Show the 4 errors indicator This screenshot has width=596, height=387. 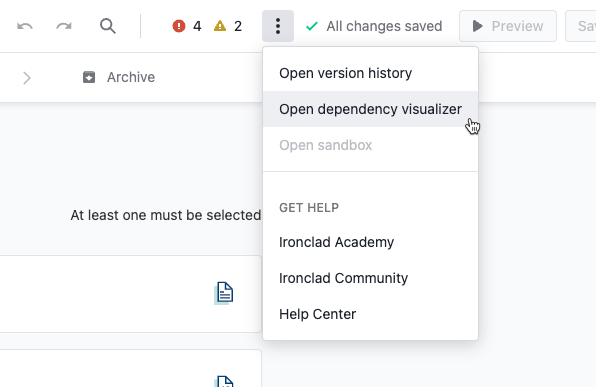click(187, 26)
